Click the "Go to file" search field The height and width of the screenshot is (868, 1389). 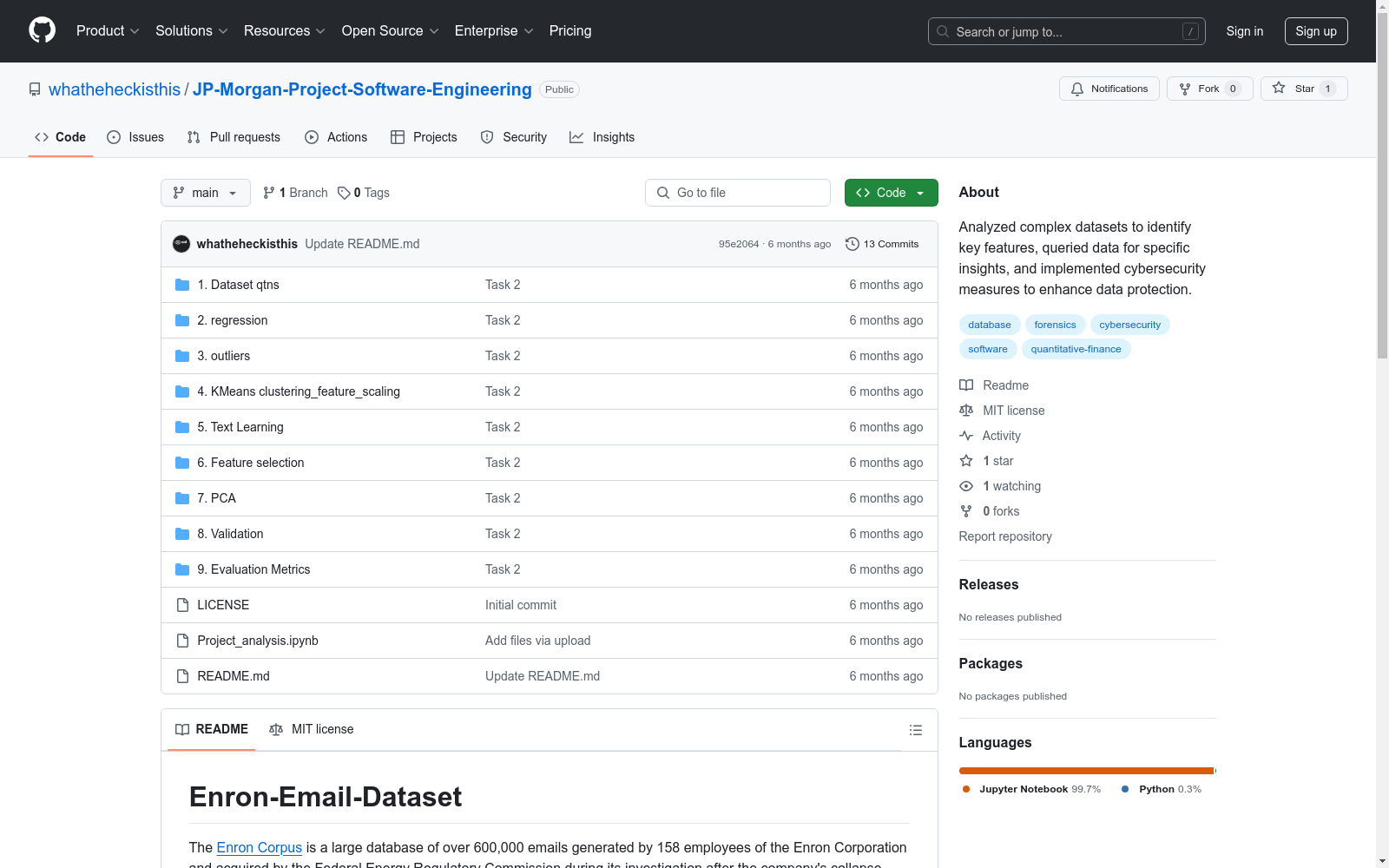[x=737, y=193]
